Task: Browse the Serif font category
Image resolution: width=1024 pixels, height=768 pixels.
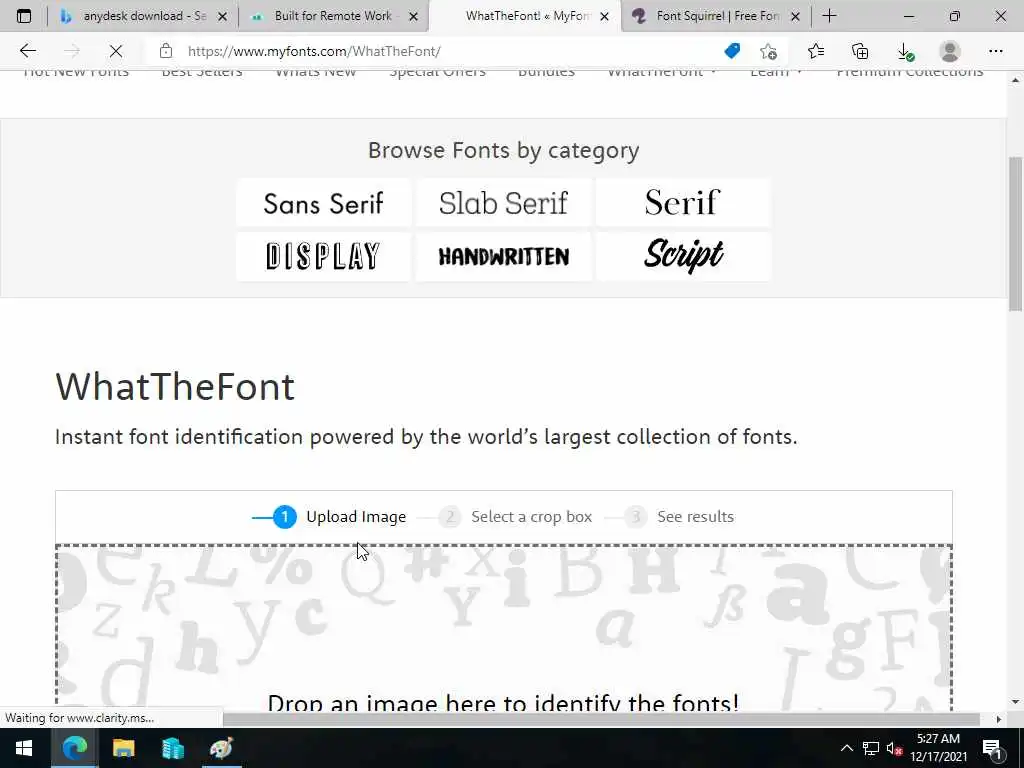Action: coord(683,203)
